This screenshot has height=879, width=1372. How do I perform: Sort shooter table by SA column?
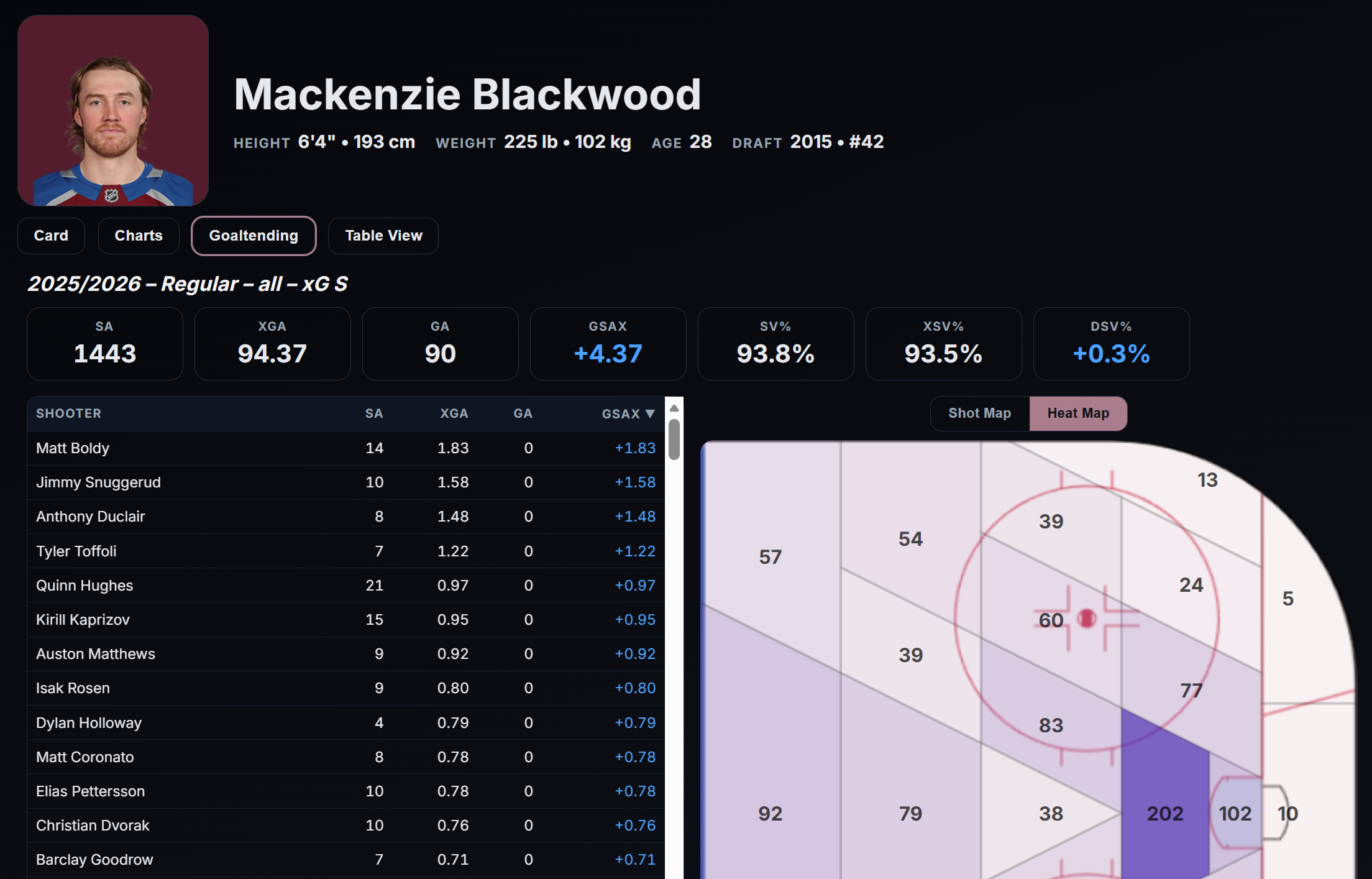coord(373,414)
